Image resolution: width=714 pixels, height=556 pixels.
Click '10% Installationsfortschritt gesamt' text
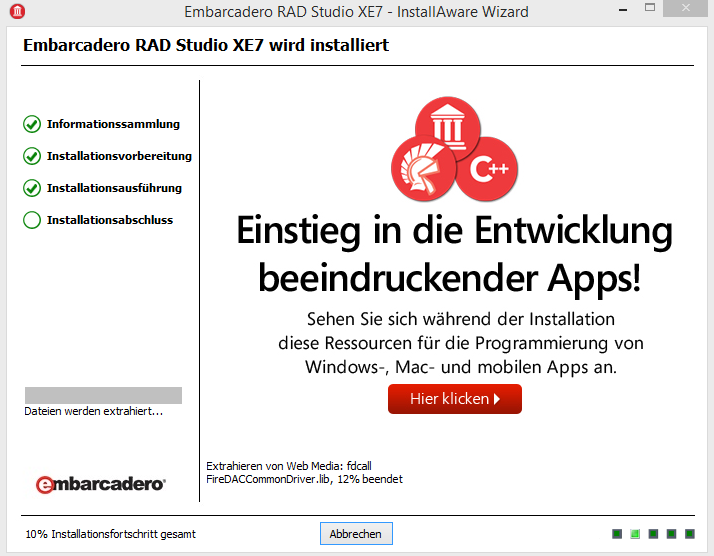coord(111,534)
